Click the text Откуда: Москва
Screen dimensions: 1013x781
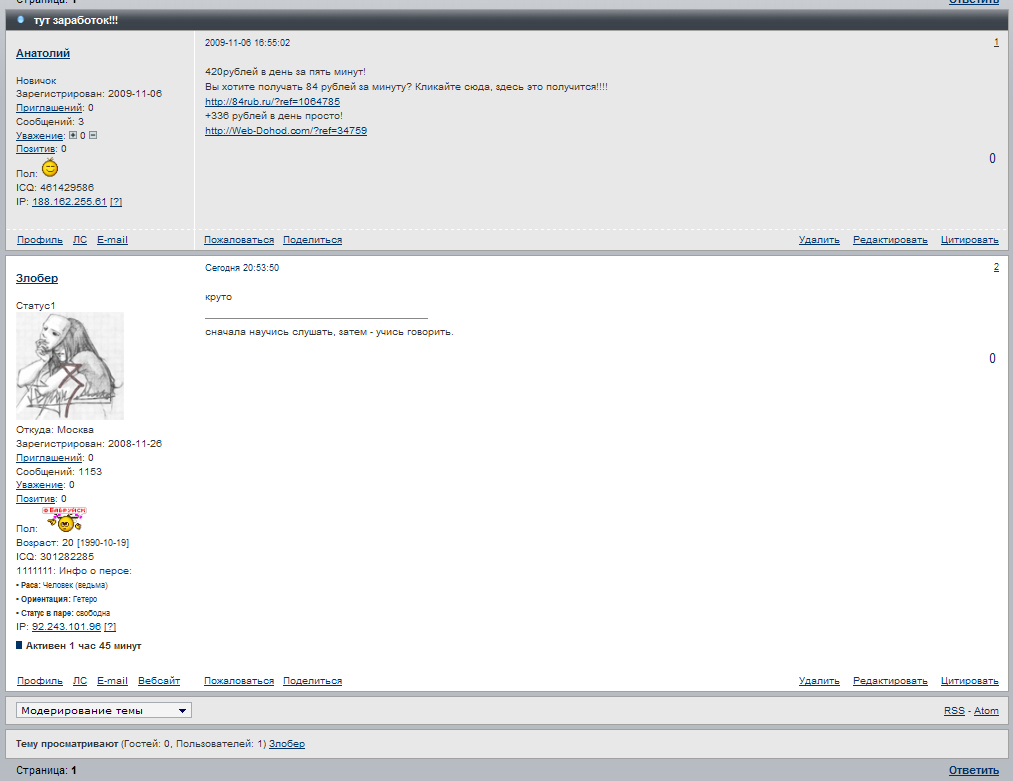click(55, 430)
